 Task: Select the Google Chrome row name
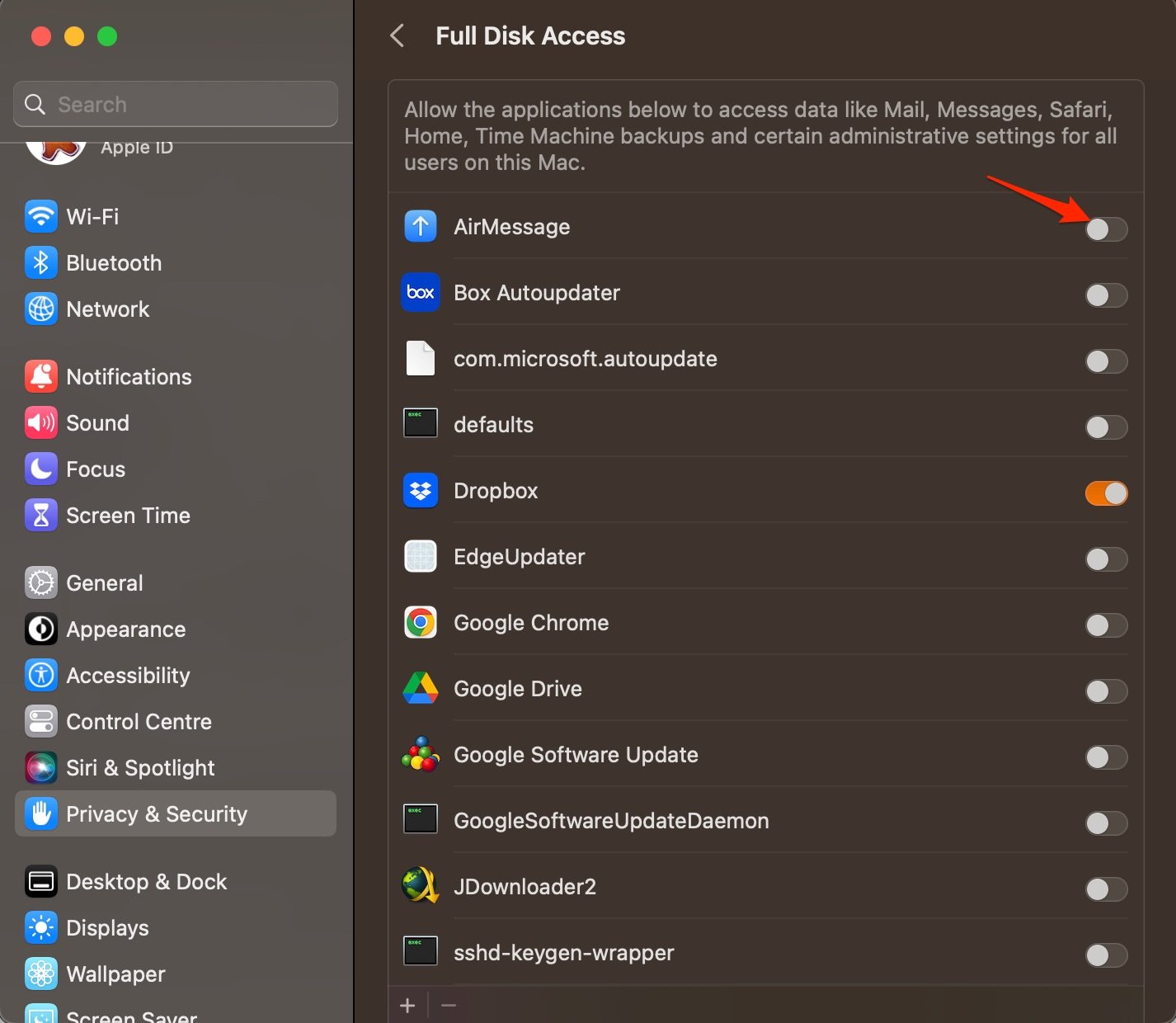[531, 623]
